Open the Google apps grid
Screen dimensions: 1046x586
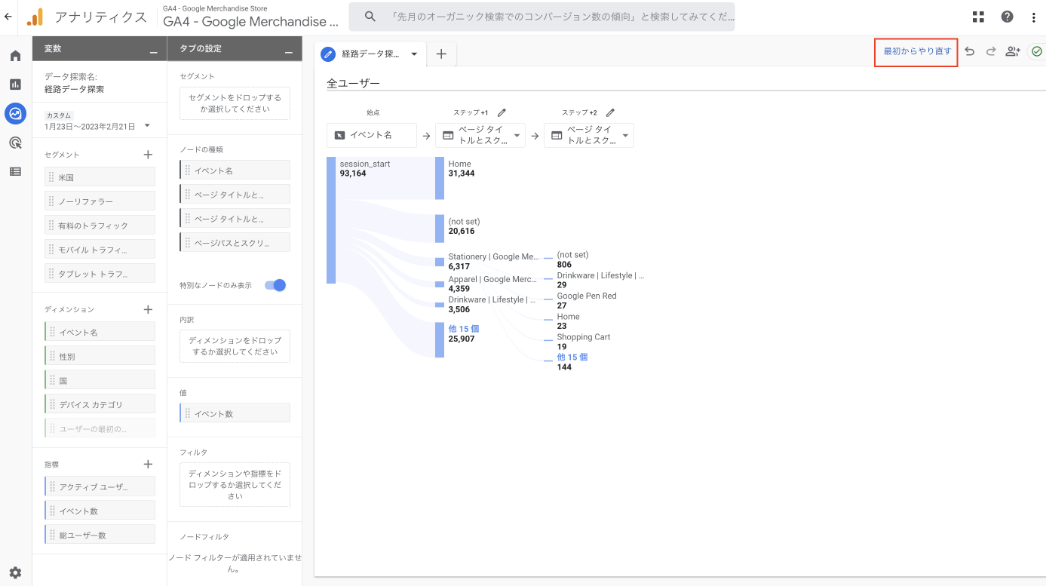[978, 17]
